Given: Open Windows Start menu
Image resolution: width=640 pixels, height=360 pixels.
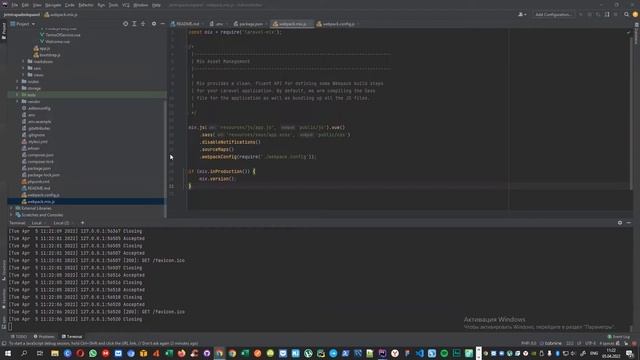Looking at the screenshot, I should click(7, 353).
